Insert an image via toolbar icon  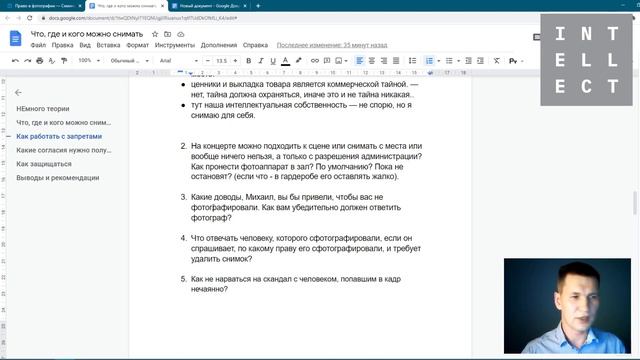coord(338,61)
